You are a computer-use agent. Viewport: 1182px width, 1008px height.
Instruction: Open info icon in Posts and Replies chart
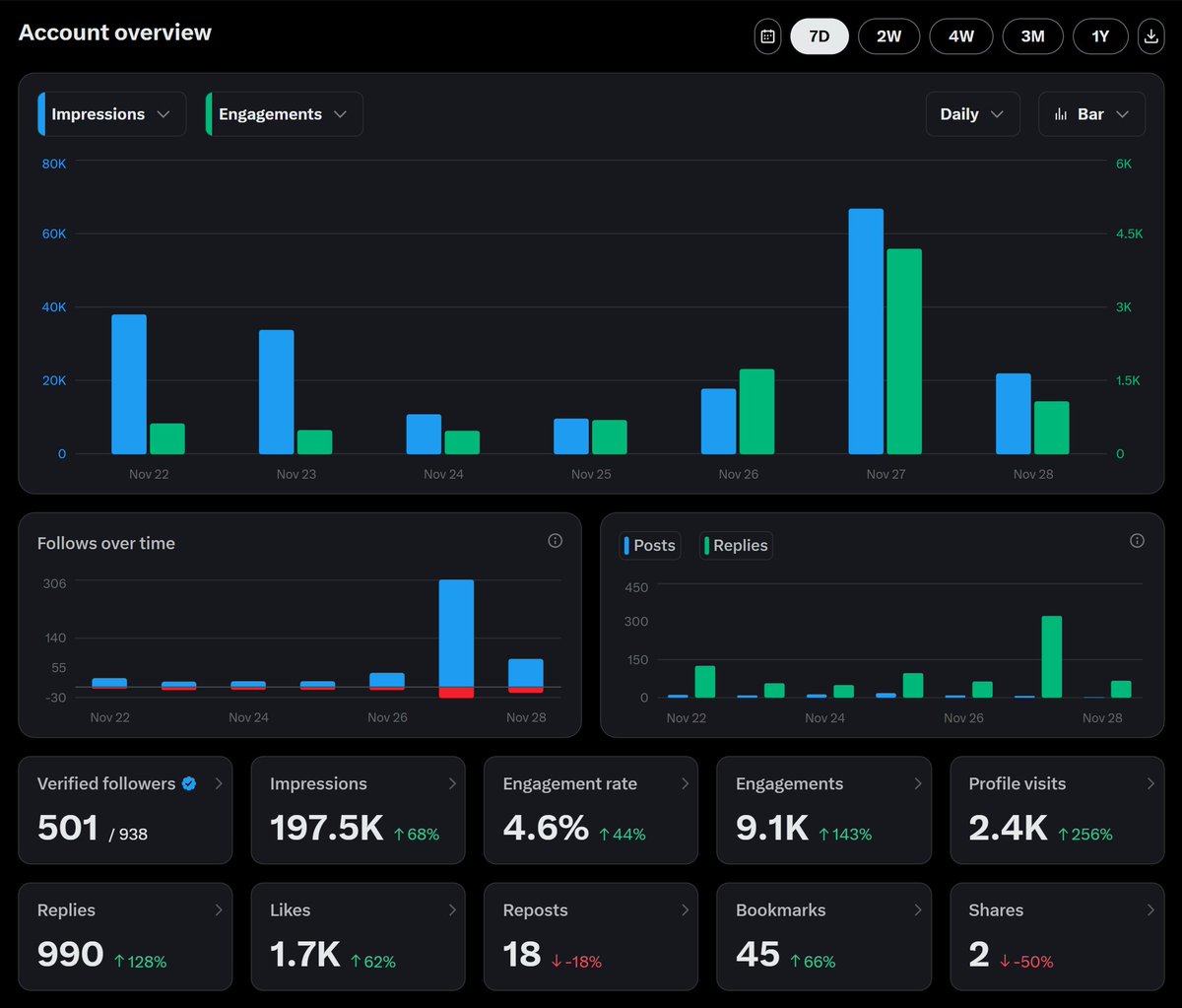[1138, 541]
